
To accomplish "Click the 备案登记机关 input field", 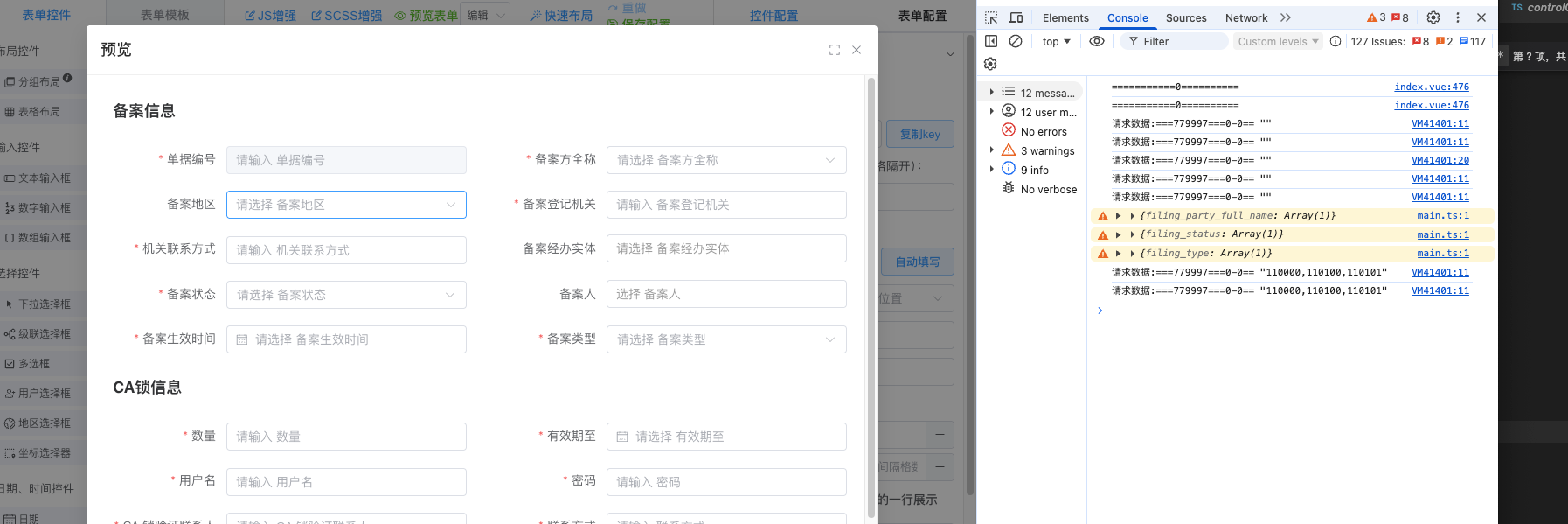I will click(x=726, y=205).
